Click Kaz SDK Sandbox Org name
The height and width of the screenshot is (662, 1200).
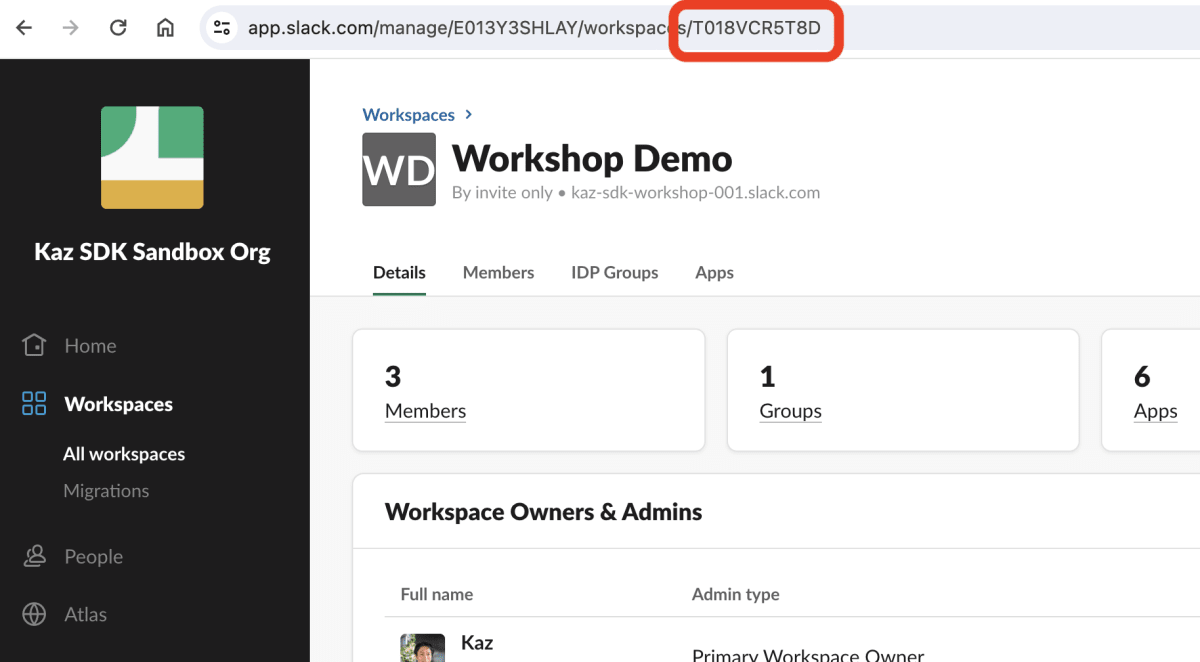click(152, 252)
